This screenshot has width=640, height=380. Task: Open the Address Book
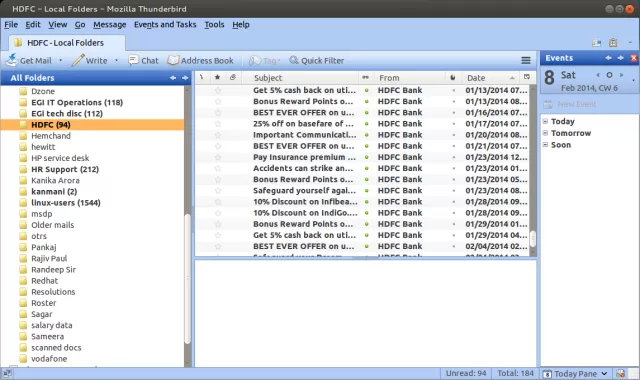[x=201, y=60]
